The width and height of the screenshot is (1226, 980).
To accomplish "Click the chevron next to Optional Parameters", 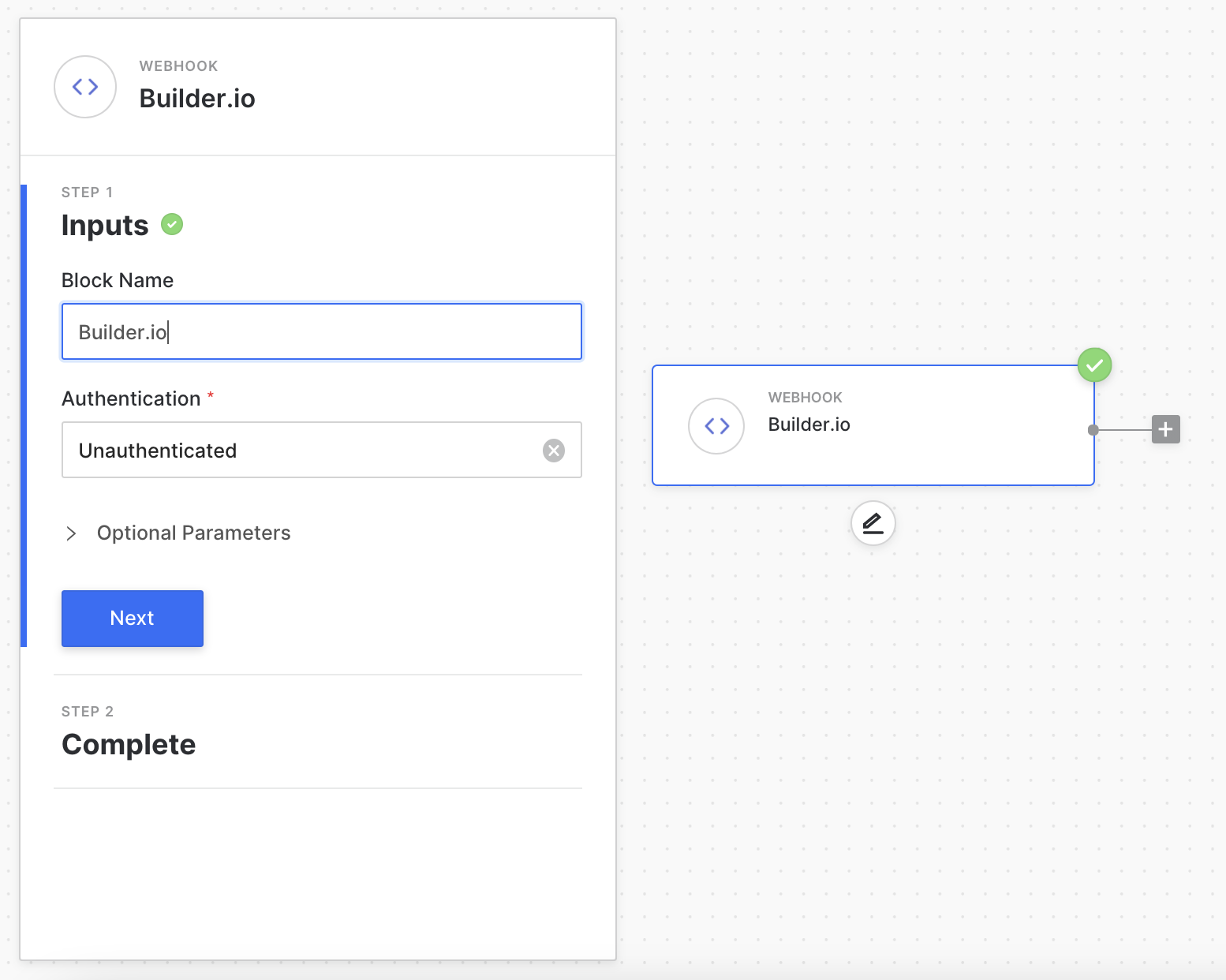I will pos(72,533).
